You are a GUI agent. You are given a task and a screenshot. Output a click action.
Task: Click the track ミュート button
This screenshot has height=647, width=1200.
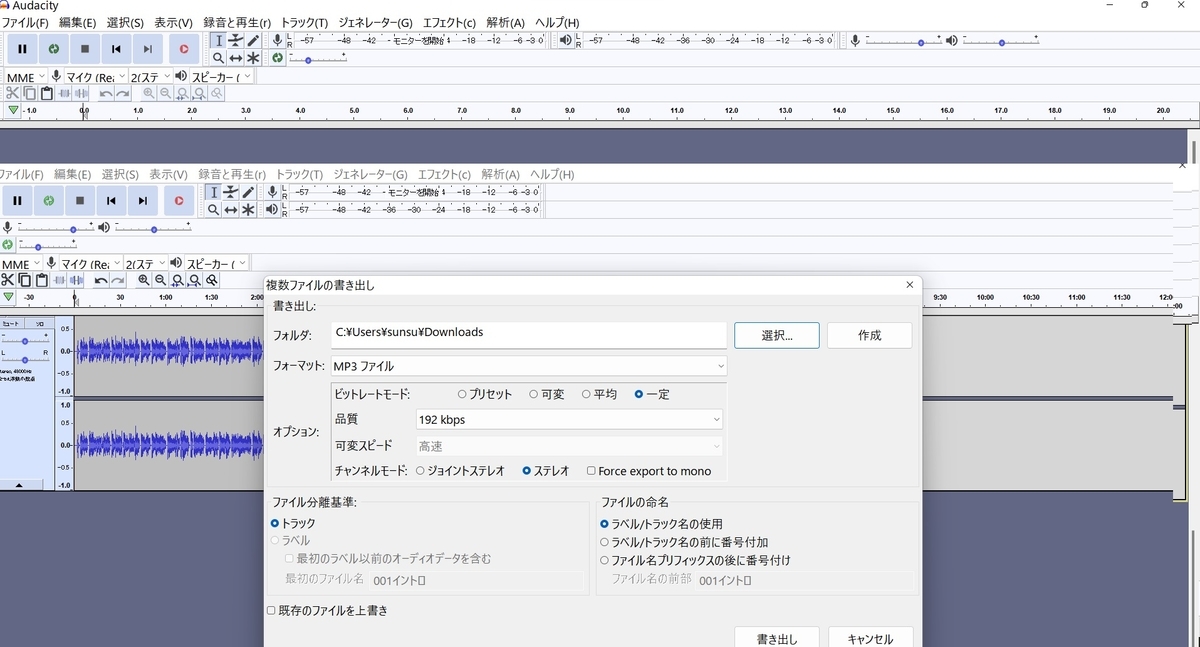click(13, 324)
